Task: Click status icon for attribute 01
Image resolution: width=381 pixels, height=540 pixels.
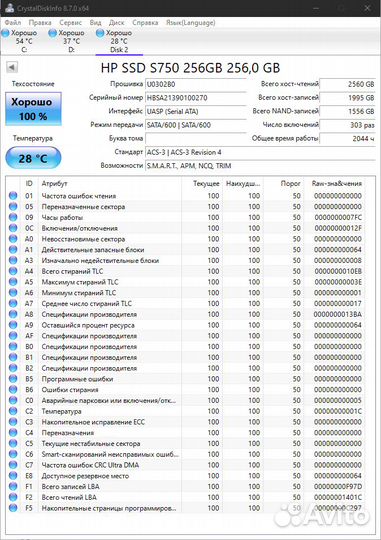Action: click(x=13, y=196)
